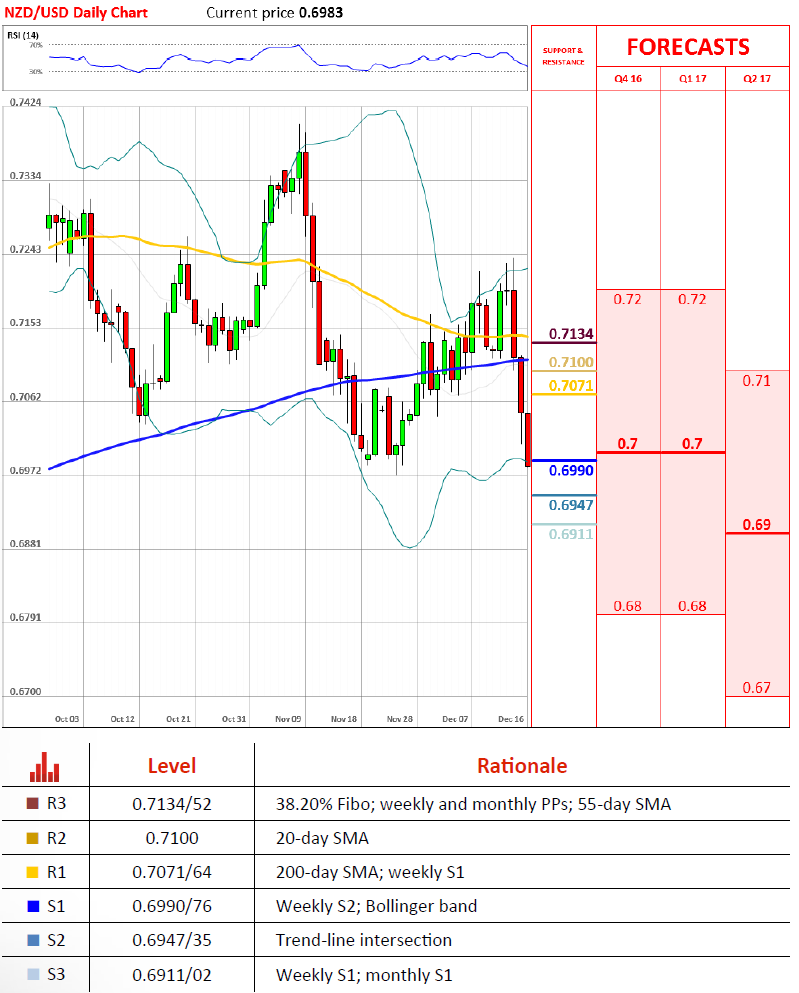Open the Q4 16 forecast column header
This screenshot has width=799, height=993.
tap(627, 78)
